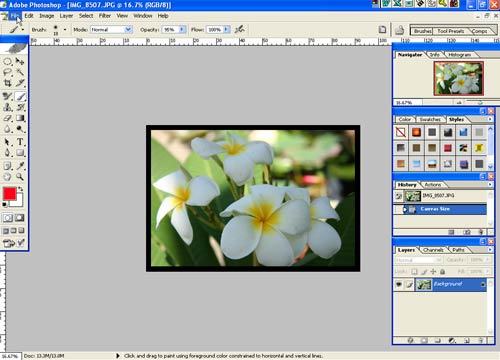This screenshot has height=360, width=500.
Task: Open the Image menu
Action: [x=46, y=16]
